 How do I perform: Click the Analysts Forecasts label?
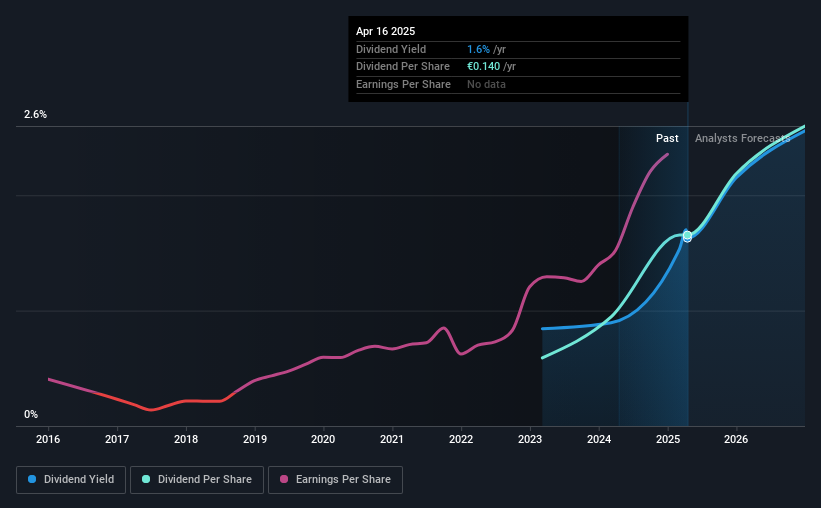[742, 138]
